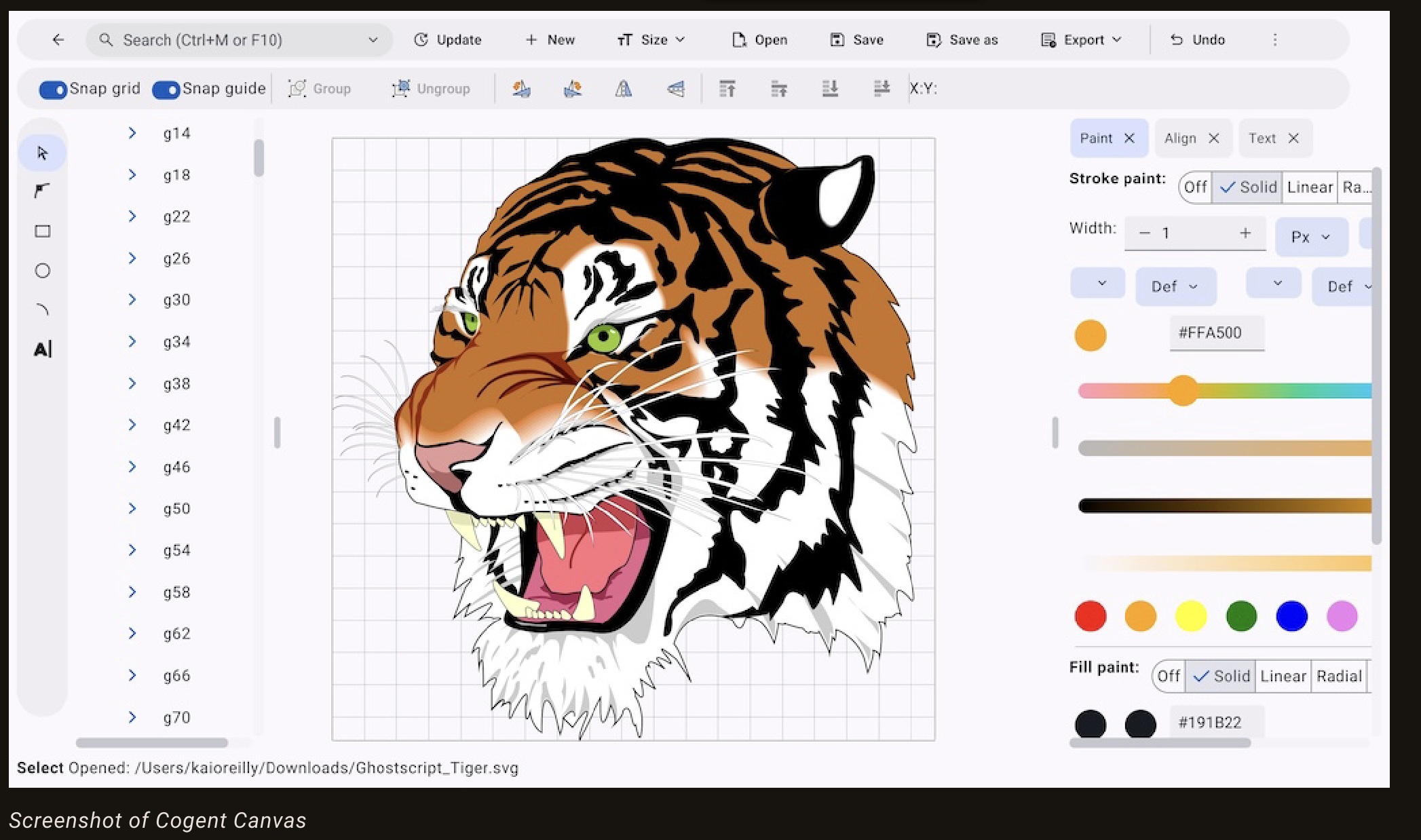Viewport: 1421px width, 840px height.
Task: Click the flip horizontal triangle icon
Action: 623,89
